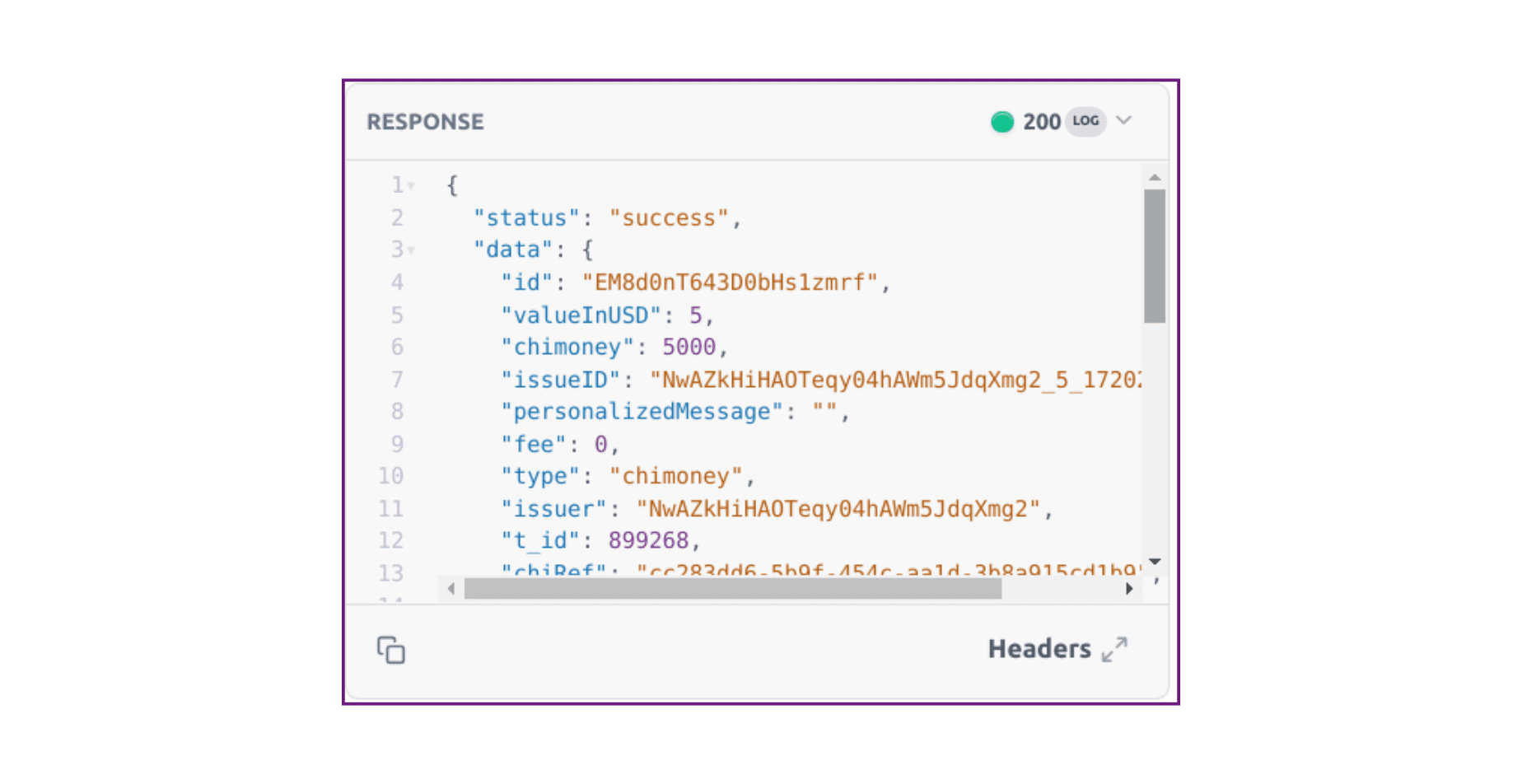Click the horizontal scrollbar thumb
The width and height of the screenshot is (1522, 784).
(733, 589)
